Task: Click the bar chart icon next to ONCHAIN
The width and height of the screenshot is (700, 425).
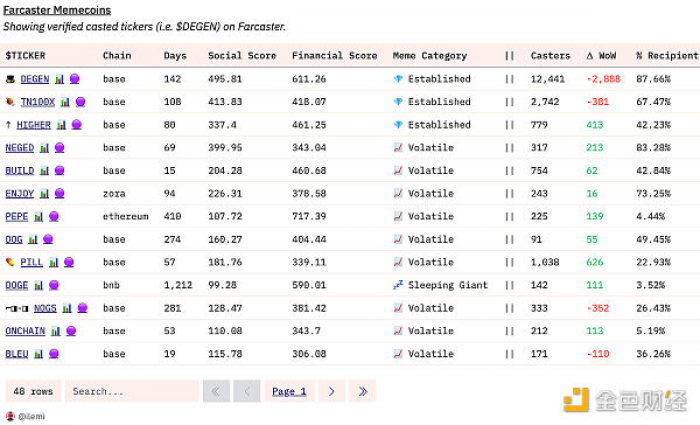Action: (x=55, y=331)
